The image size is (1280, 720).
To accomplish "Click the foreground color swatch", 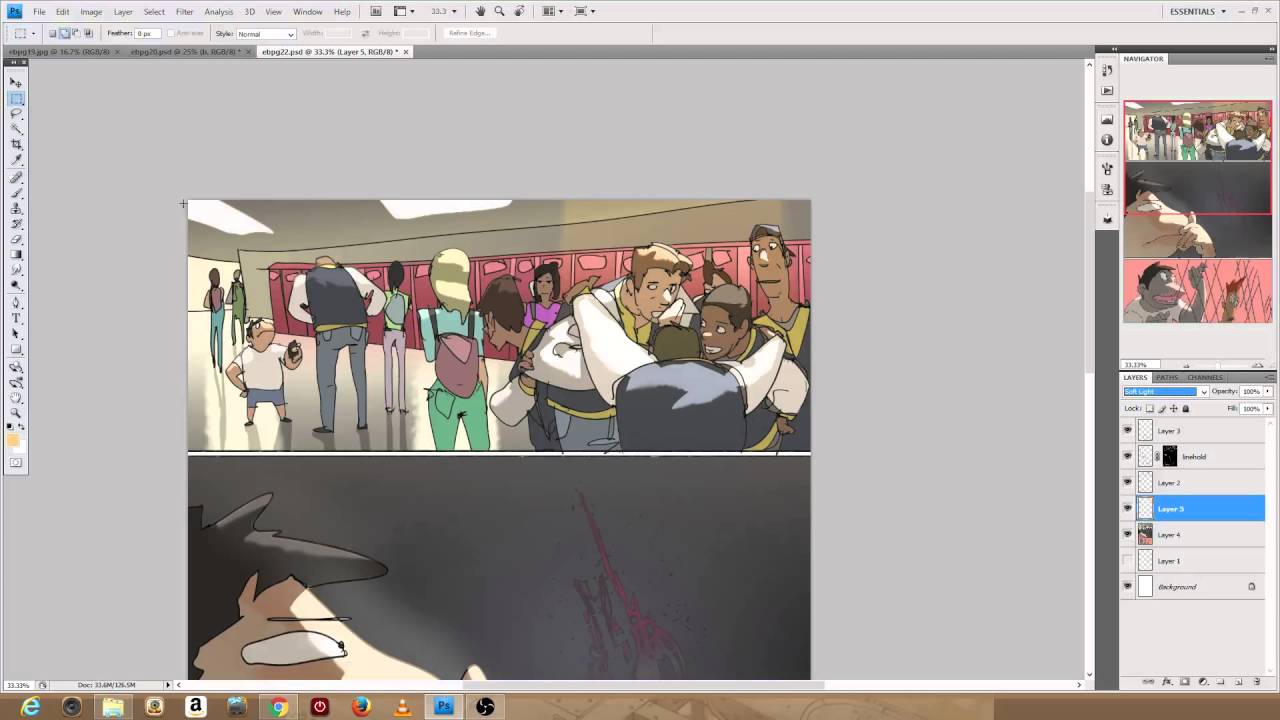I will [x=13, y=439].
